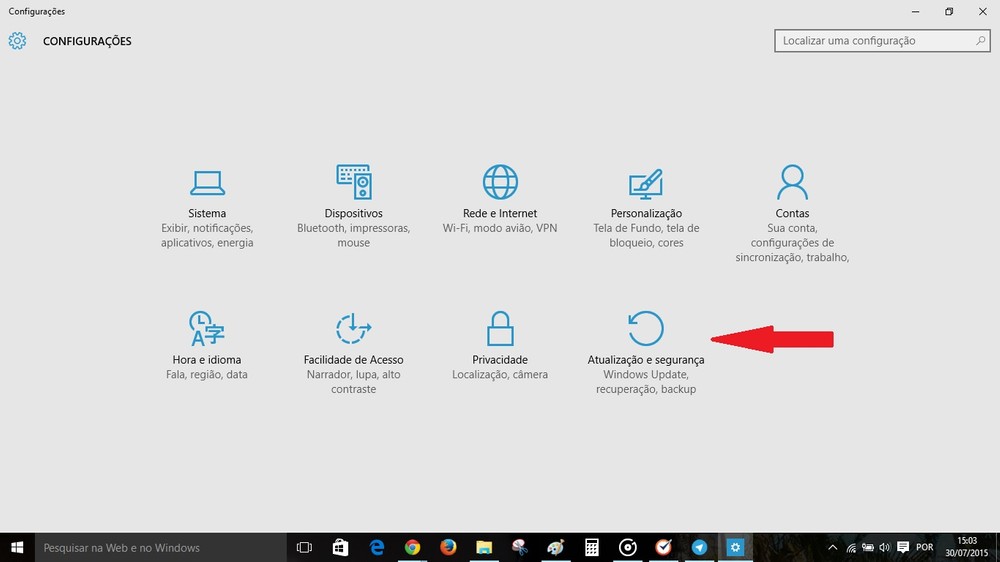Click inside the Localizar uma configuração field

pos(870,41)
